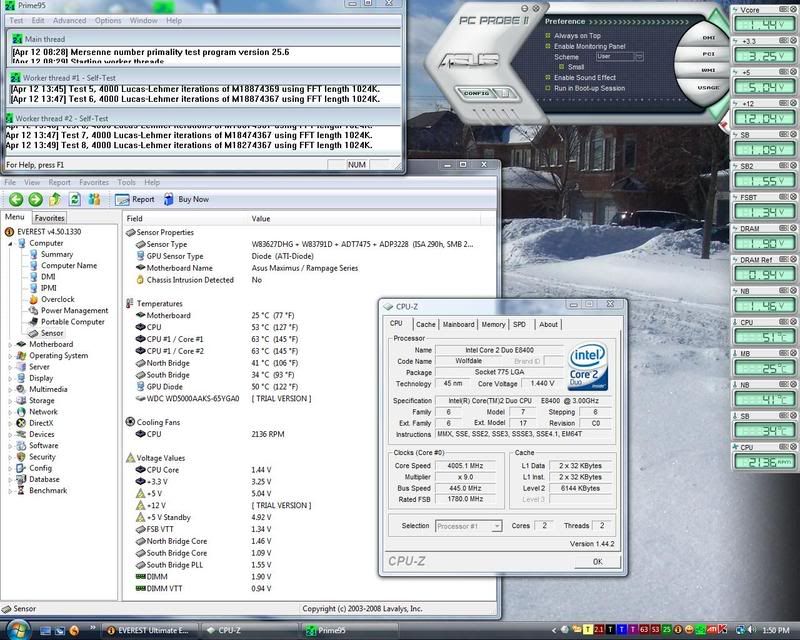Click the OK button in CPU-Z

597,561
